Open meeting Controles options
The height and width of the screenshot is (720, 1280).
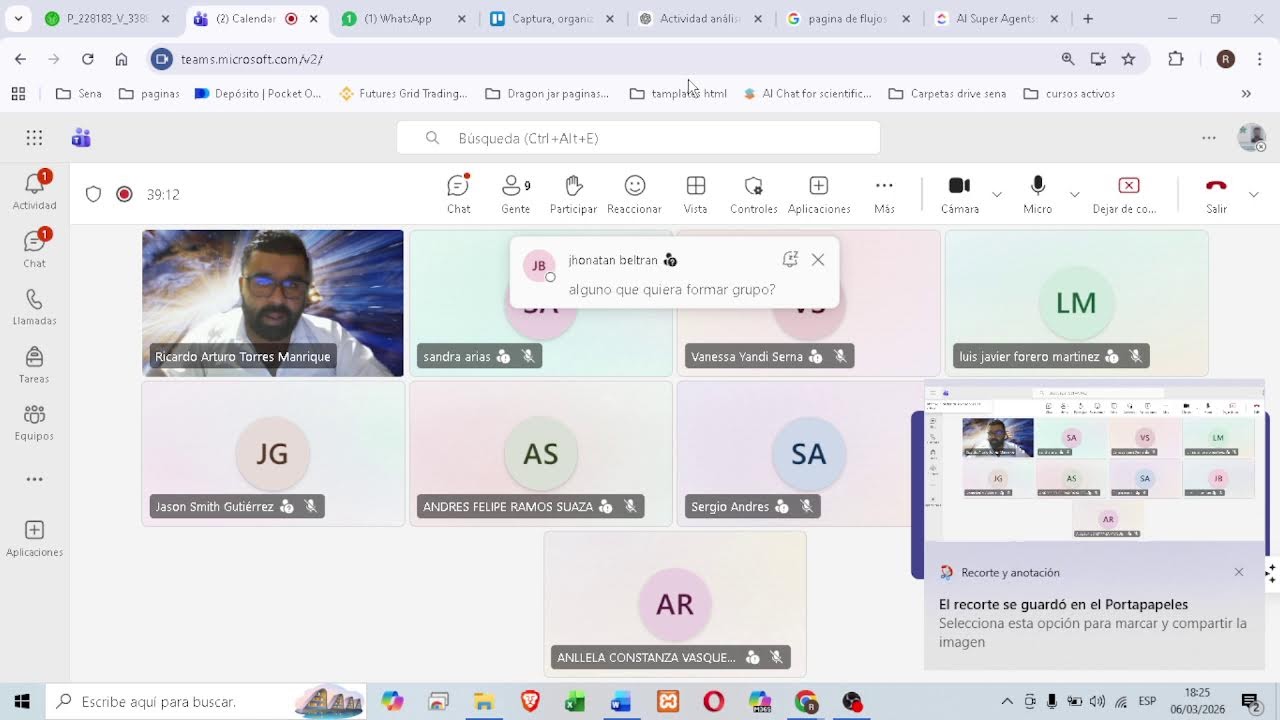click(754, 194)
